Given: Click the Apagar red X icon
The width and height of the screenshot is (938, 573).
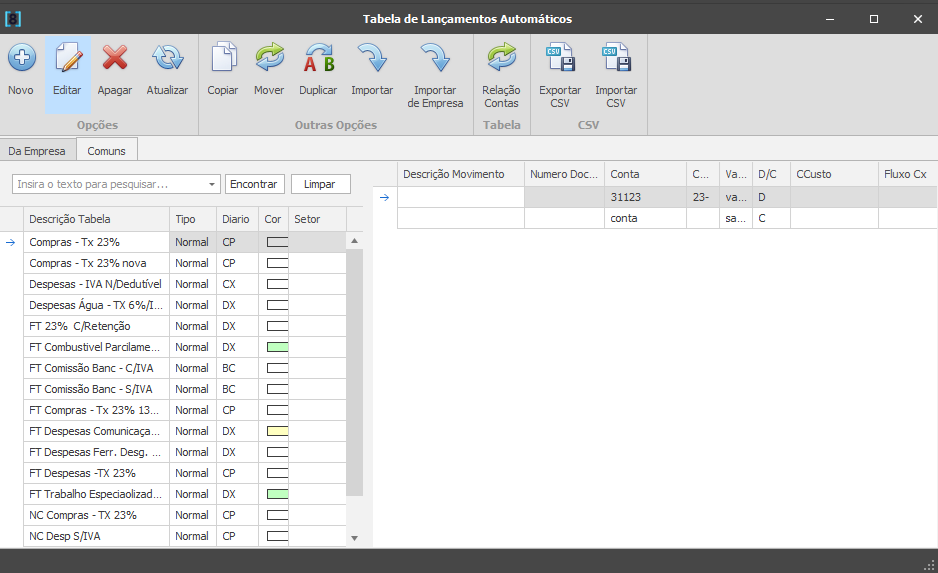Looking at the screenshot, I should [x=114, y=58].
